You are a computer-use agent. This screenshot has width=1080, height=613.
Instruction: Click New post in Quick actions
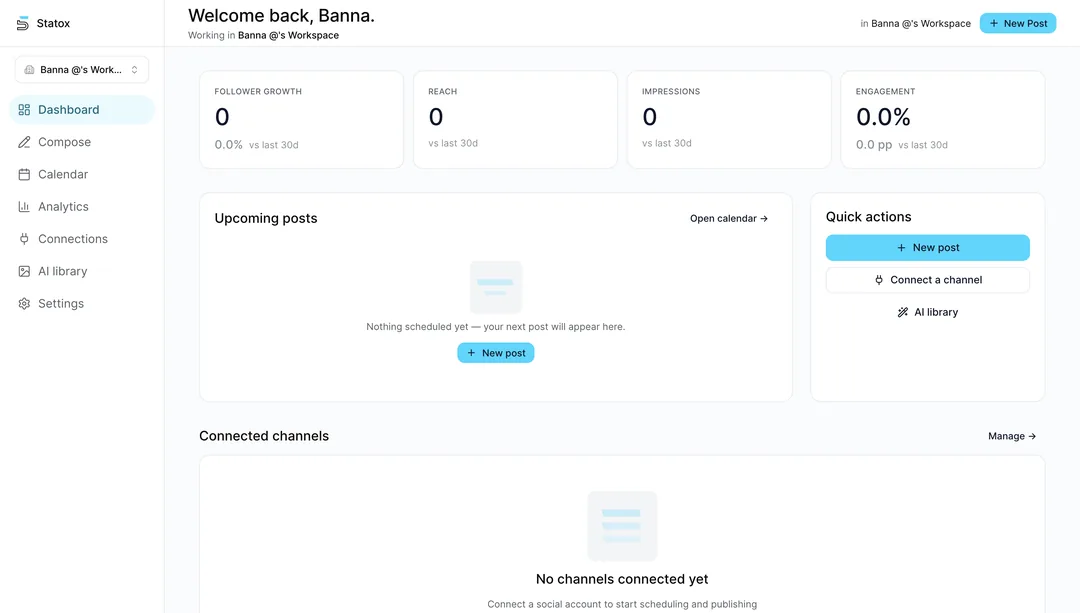[x=928, y=247]
